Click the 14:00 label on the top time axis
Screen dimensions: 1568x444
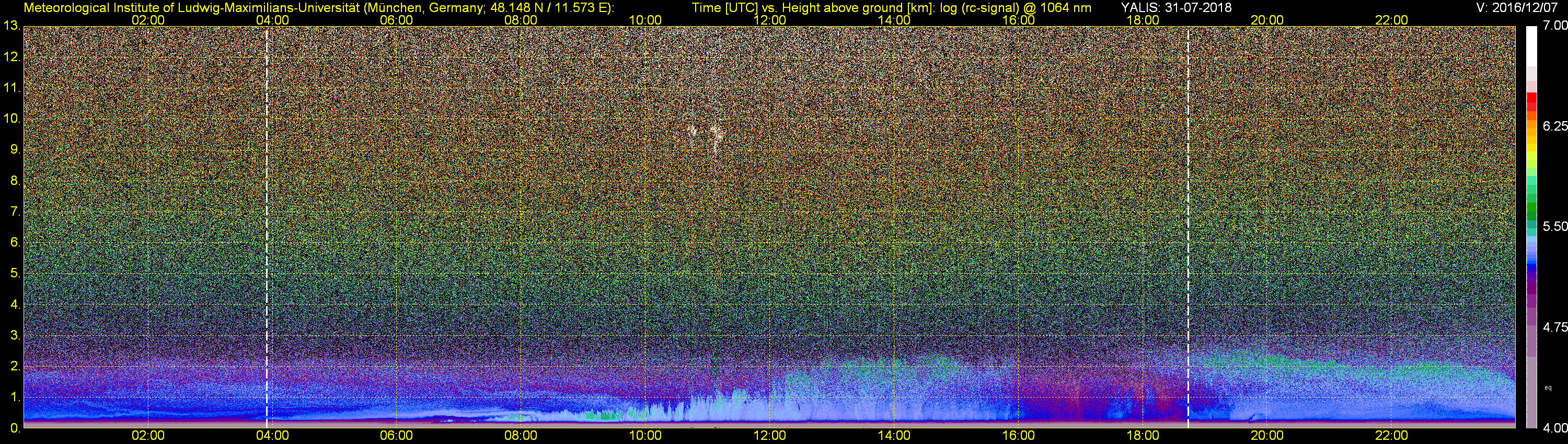point(894,20)
